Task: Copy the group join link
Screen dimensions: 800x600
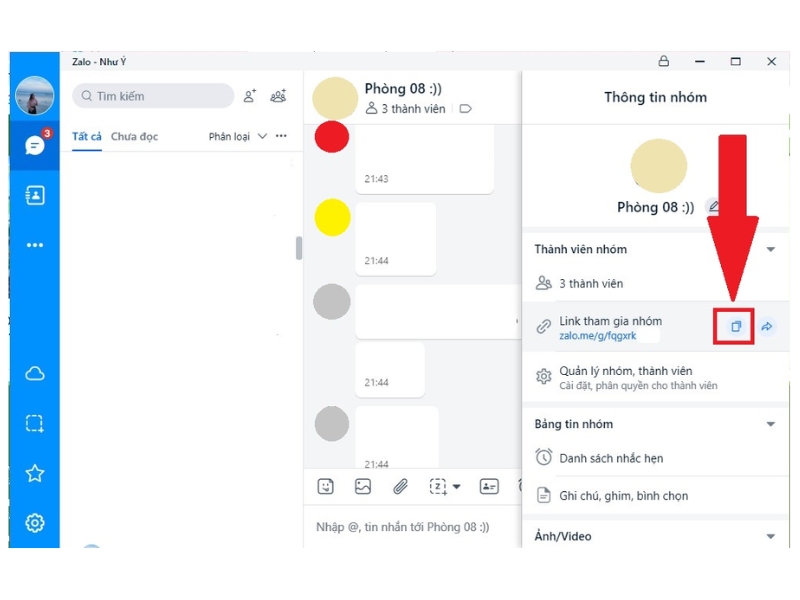Action: coord(735,327)
